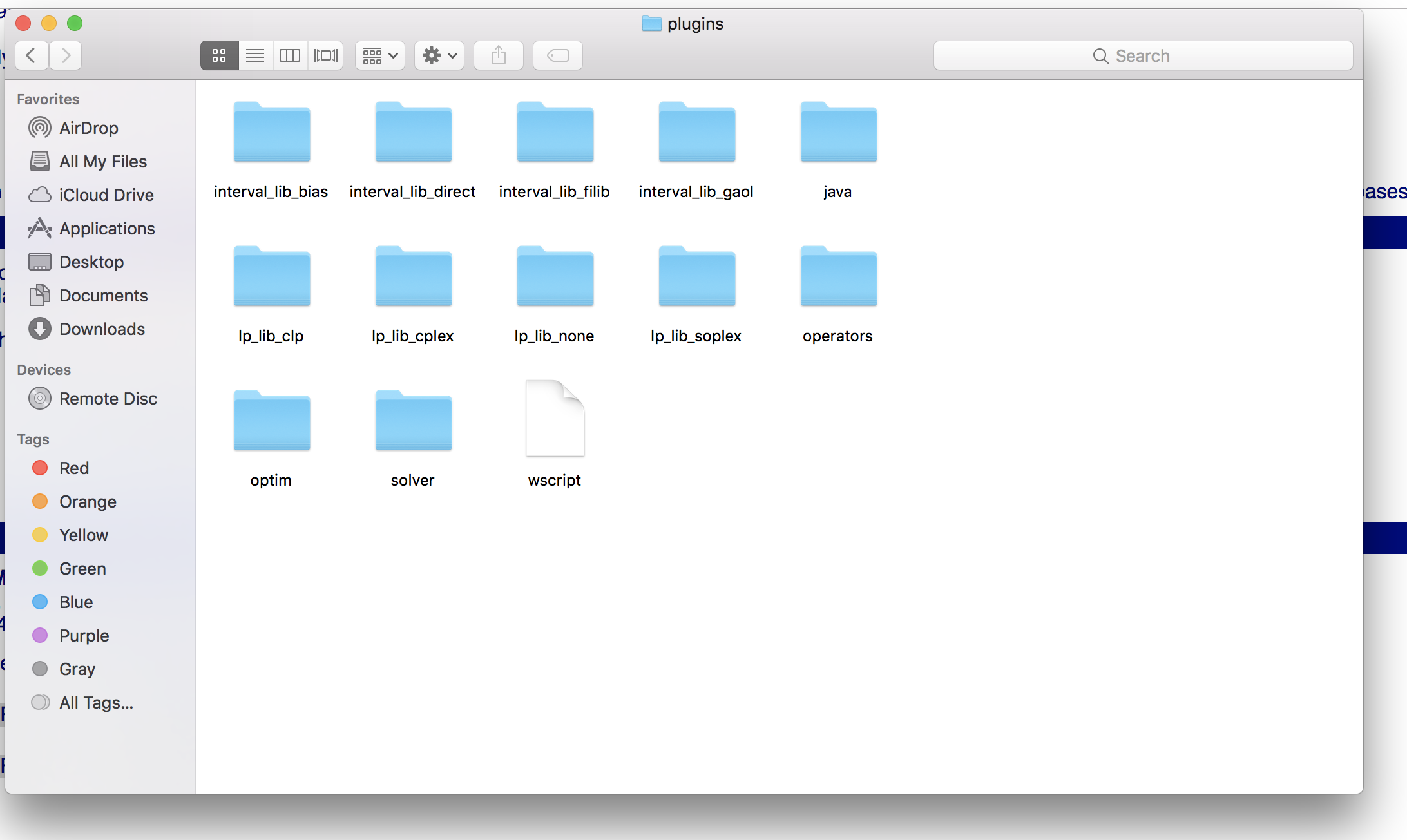
Task: Select the Green tag in sidebar
Action: click(81, 568)
